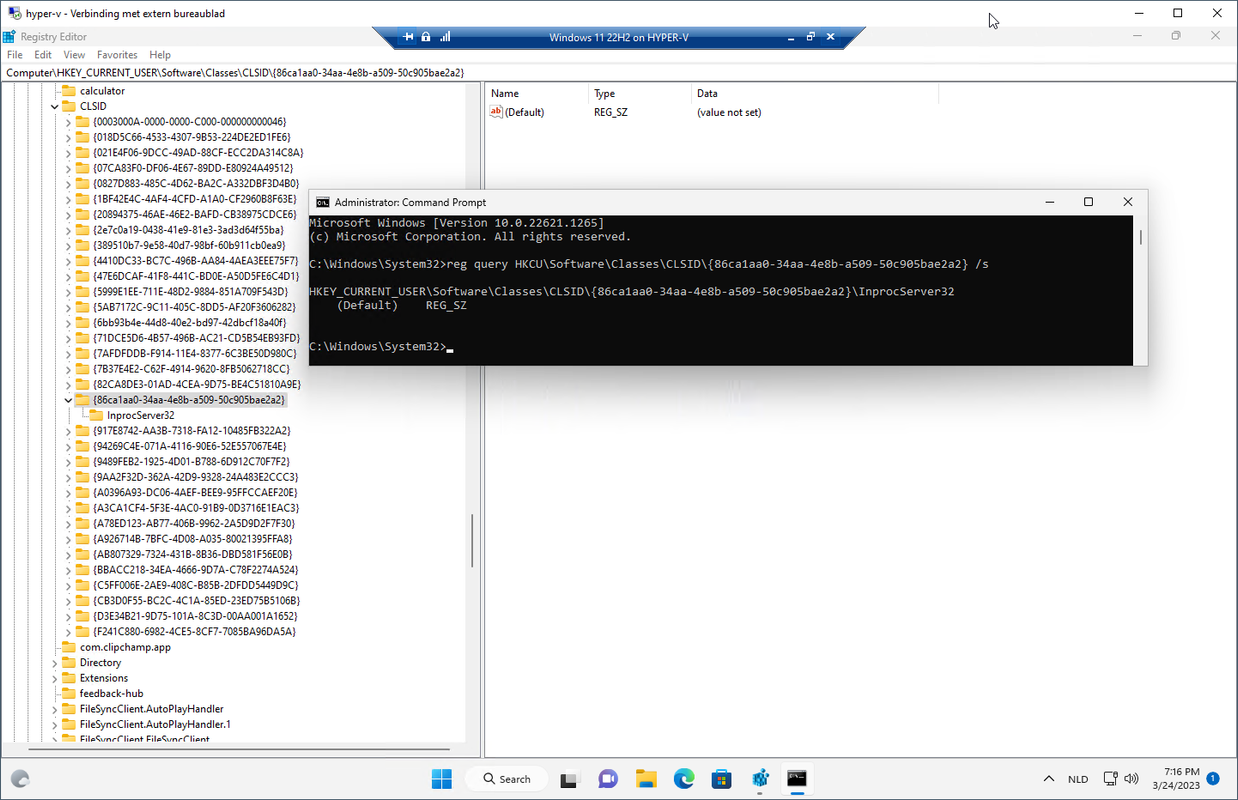Viewport: 1238px width, 800px height.
Task: Open Microsoft Store from taskbar
Action: pyautogui.click(x=721, y=779)
